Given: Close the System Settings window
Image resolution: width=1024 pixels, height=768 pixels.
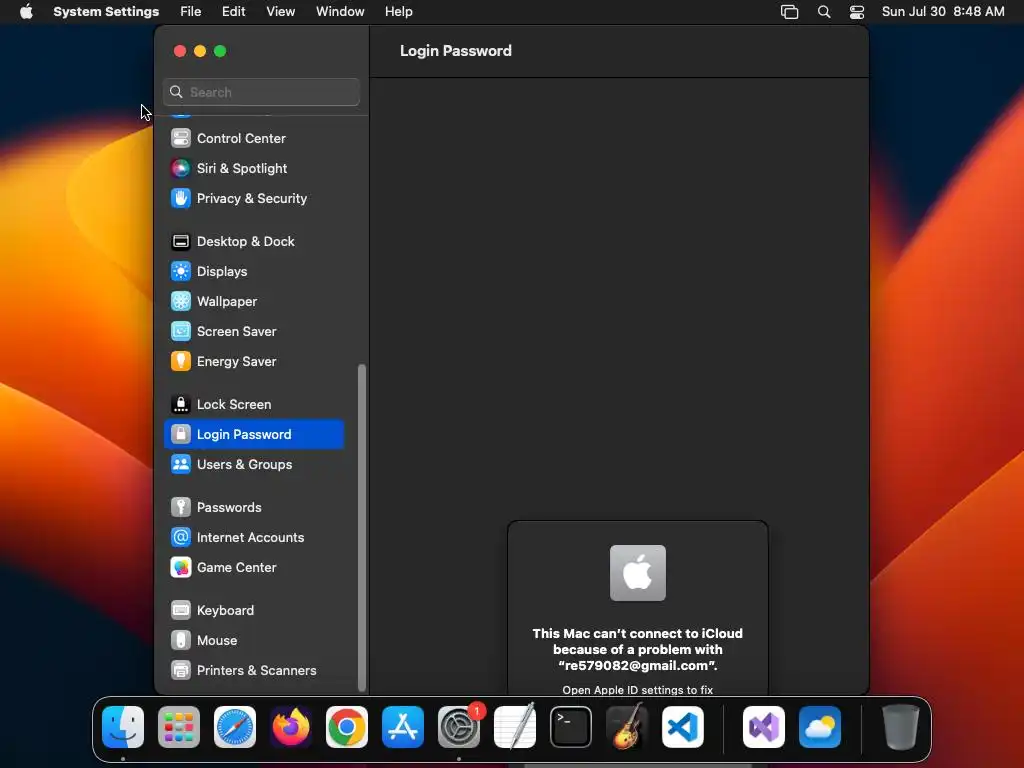Looking at the screenshot, I should tap(180, 51).
